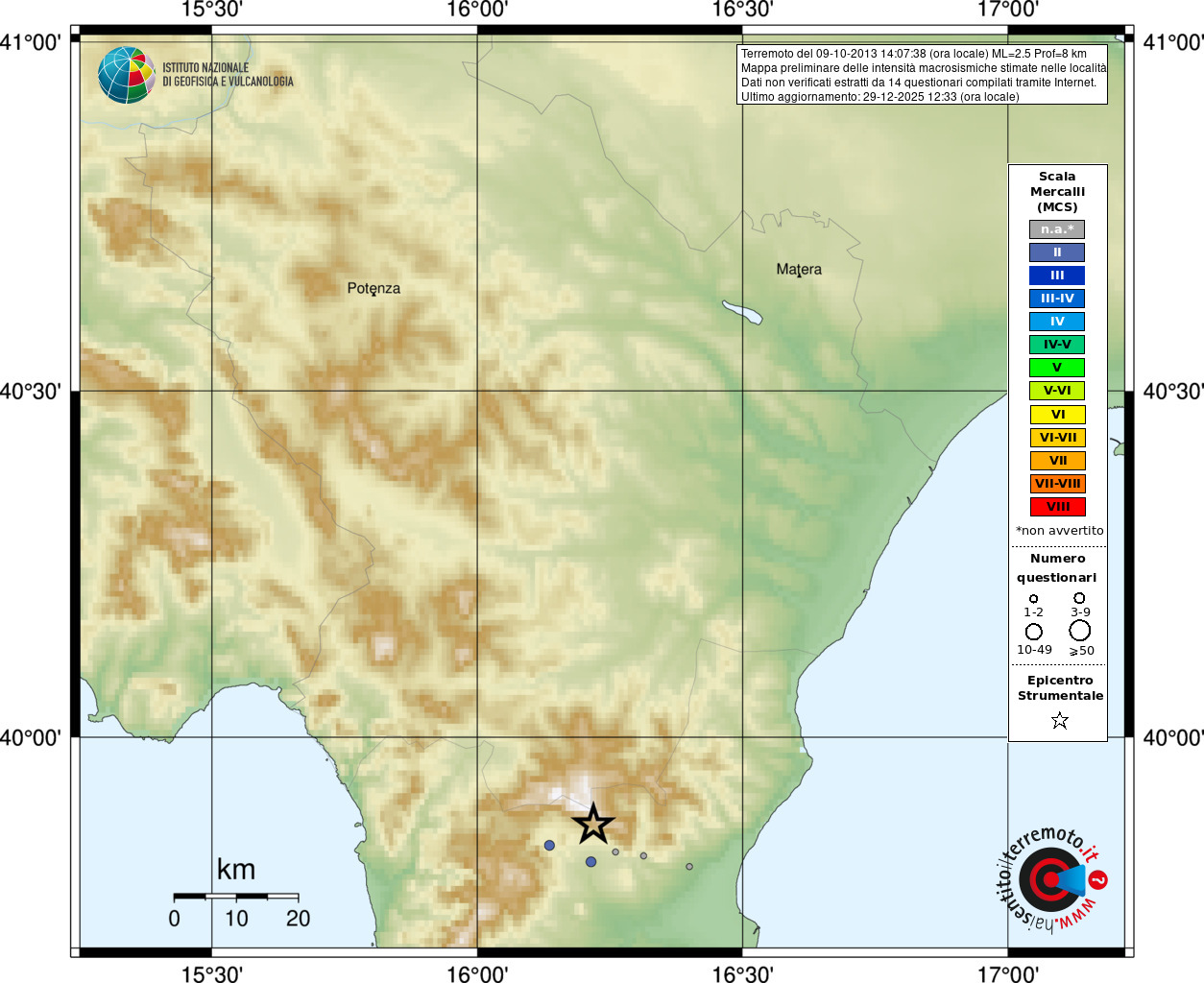This screenshot has height=983, width=1204.
Task: Select the intensity VIII red swatch
Action: click(1057, 507)
